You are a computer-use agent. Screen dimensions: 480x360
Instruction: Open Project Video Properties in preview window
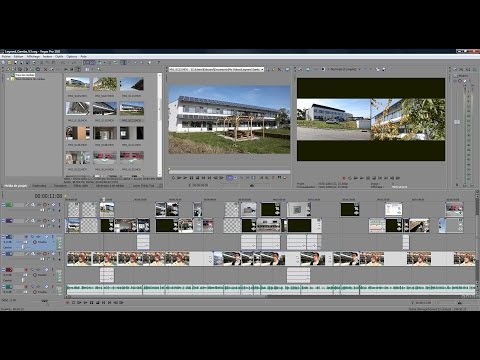tap(300, 69)
